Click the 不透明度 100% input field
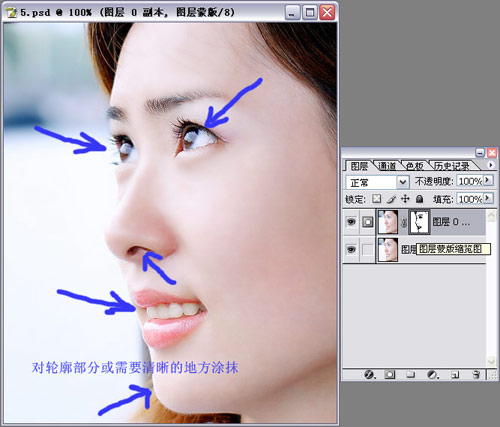500x427 pixels. click(x=470, y=181)
